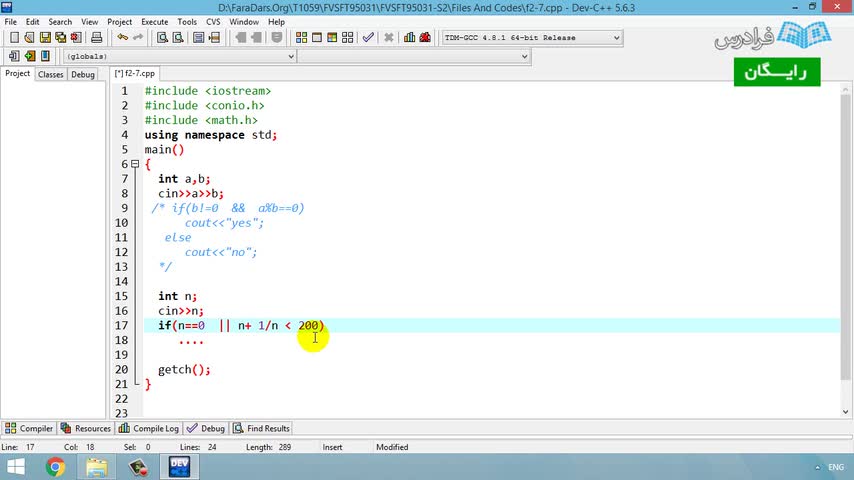The width and height of the screenshot is (854, 480).
Task: Place cursor on line 17 if statement
Action: point(241,325)
